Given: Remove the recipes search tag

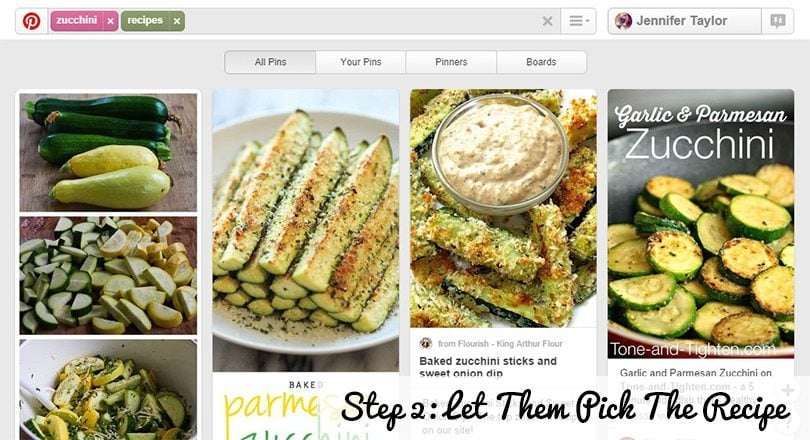Looking at the screenshot, I should click(x=177, y=21).
